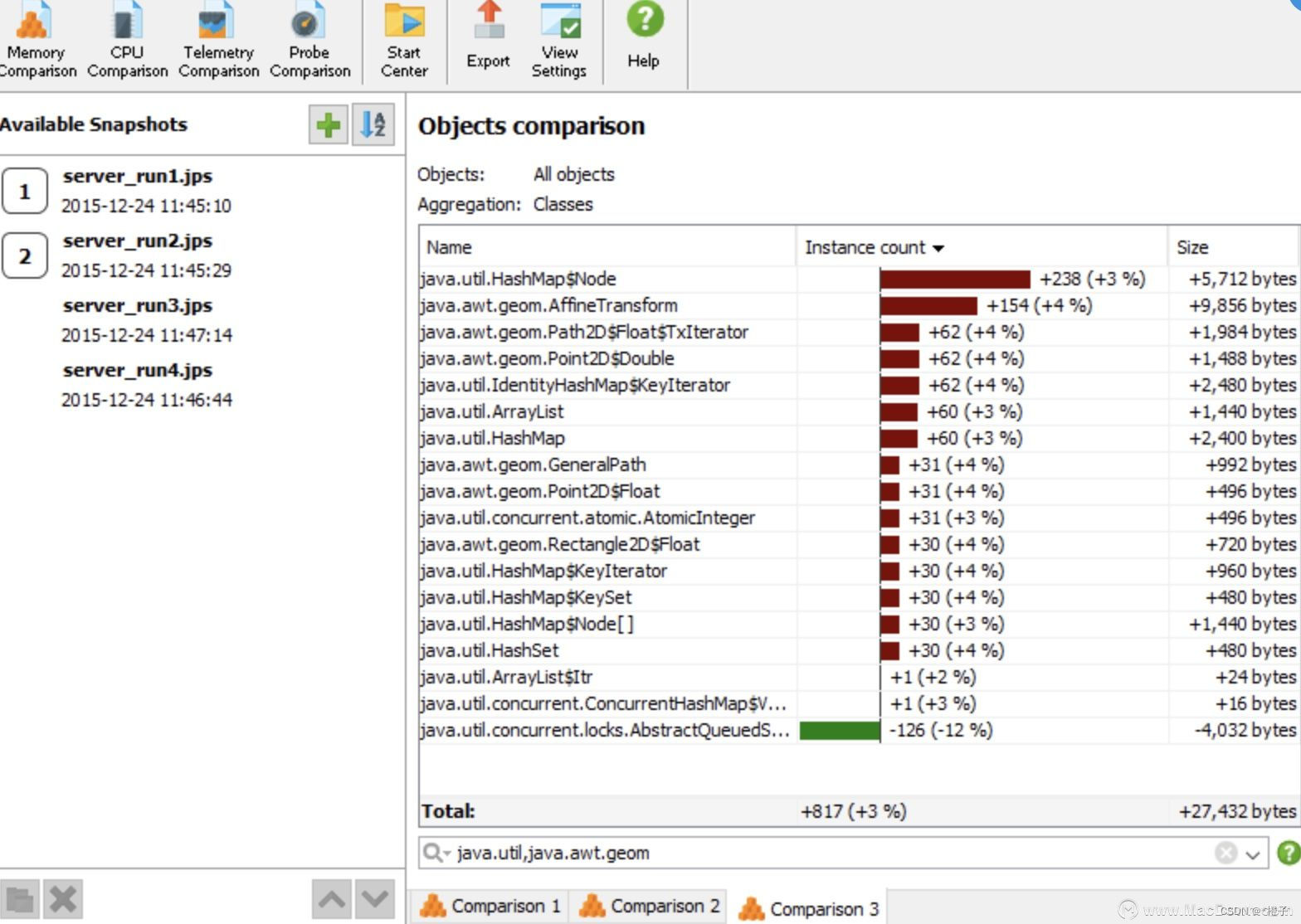This screenshot has height=924, width=1301.
Task: Click the server_run1 timestamp 2015-12-24 11:45:10
Action: click(146, 206)
